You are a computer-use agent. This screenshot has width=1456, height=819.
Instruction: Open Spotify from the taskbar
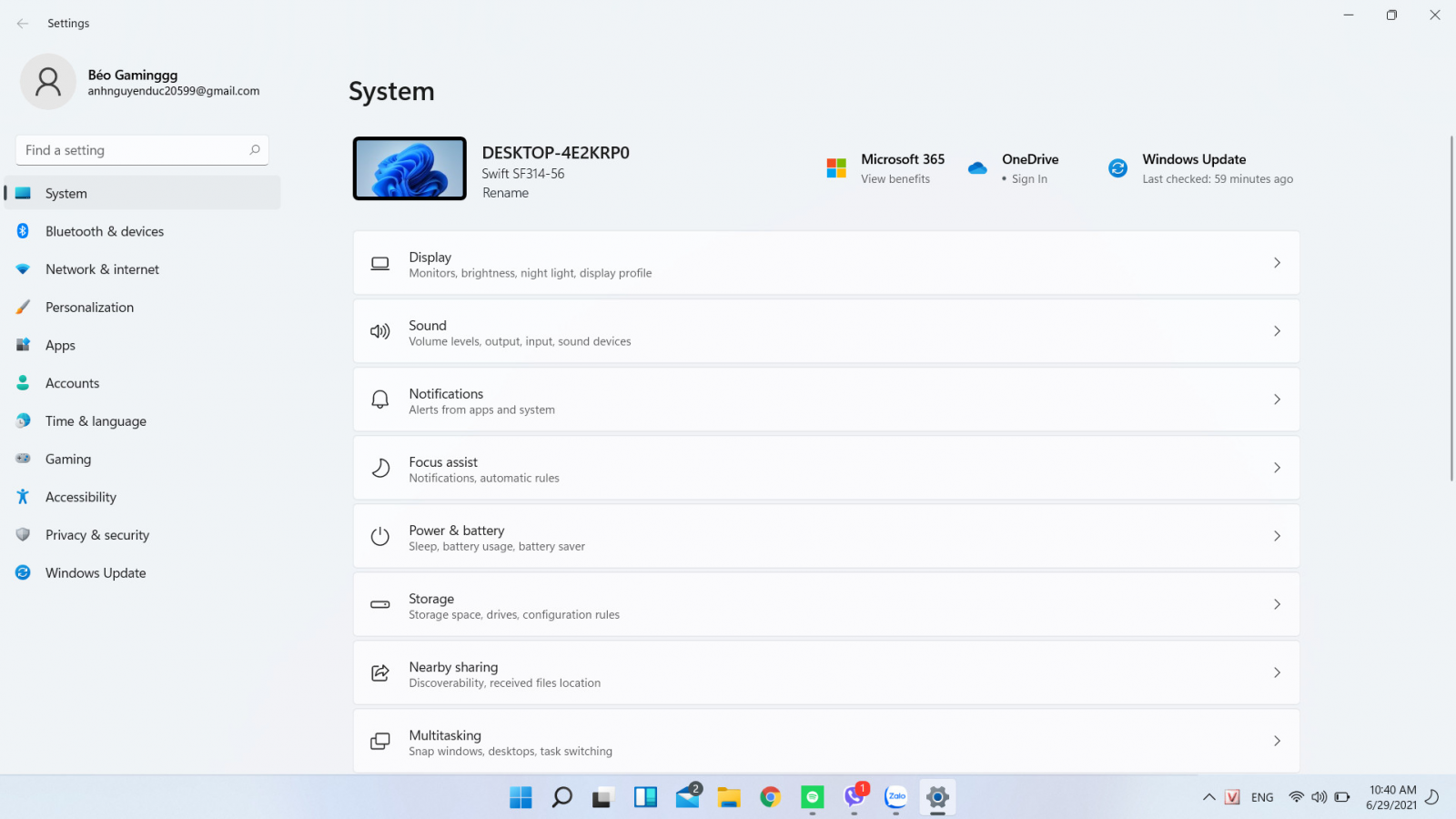point(812,798)
